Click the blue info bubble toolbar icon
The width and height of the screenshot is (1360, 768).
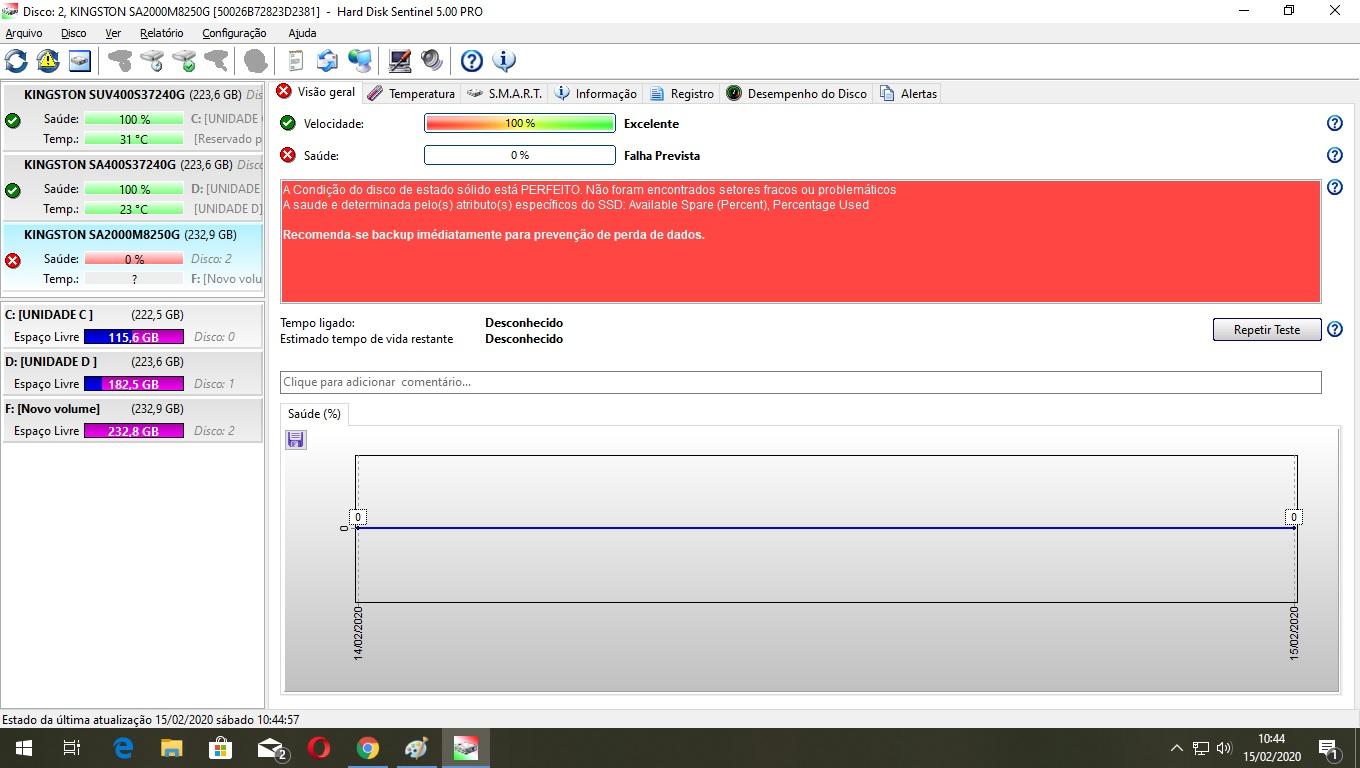point(504,61)
